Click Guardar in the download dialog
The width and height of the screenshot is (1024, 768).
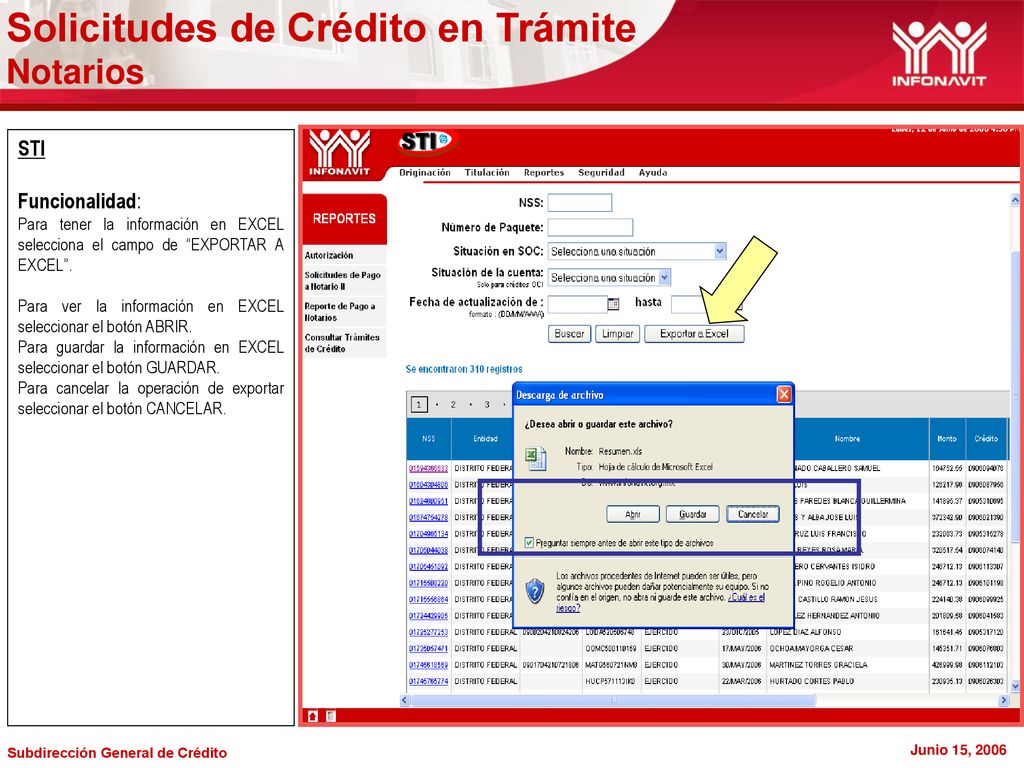[692, 514]
